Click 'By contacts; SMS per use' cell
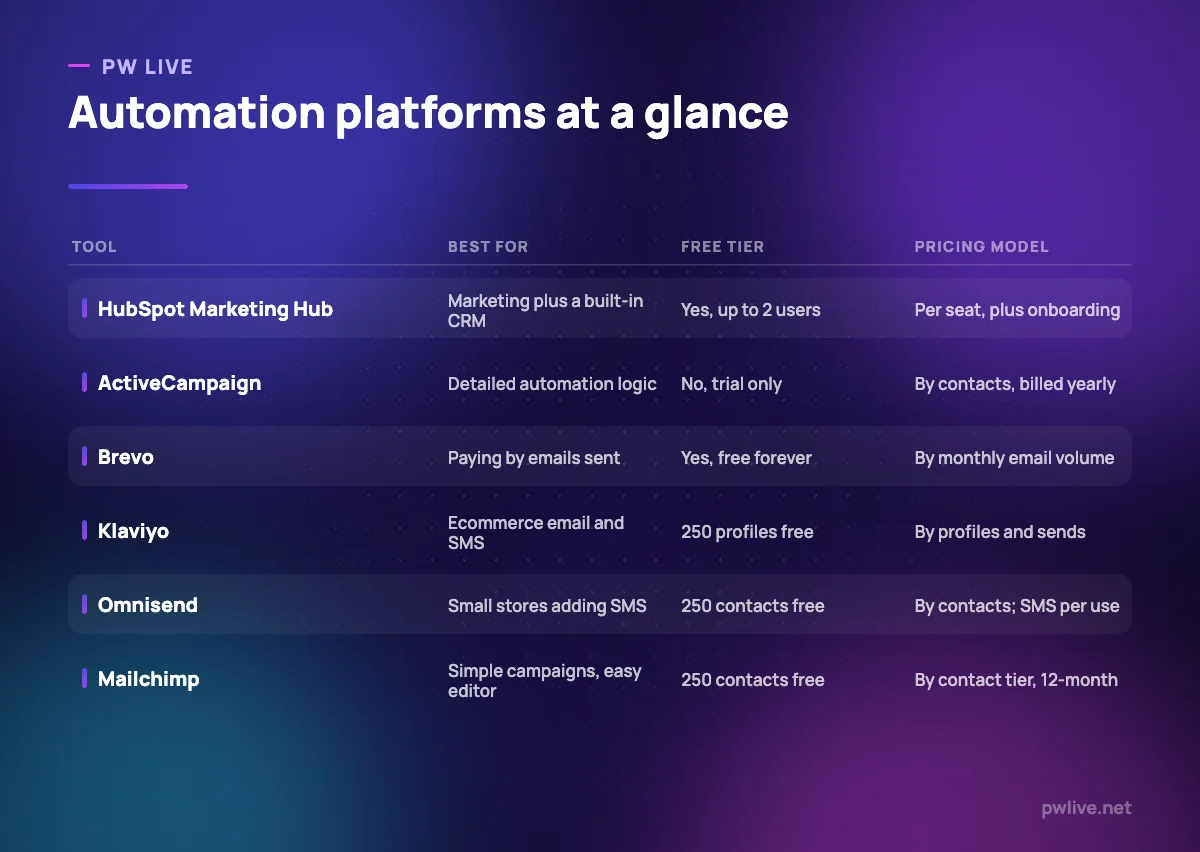 click(1017, 606)
